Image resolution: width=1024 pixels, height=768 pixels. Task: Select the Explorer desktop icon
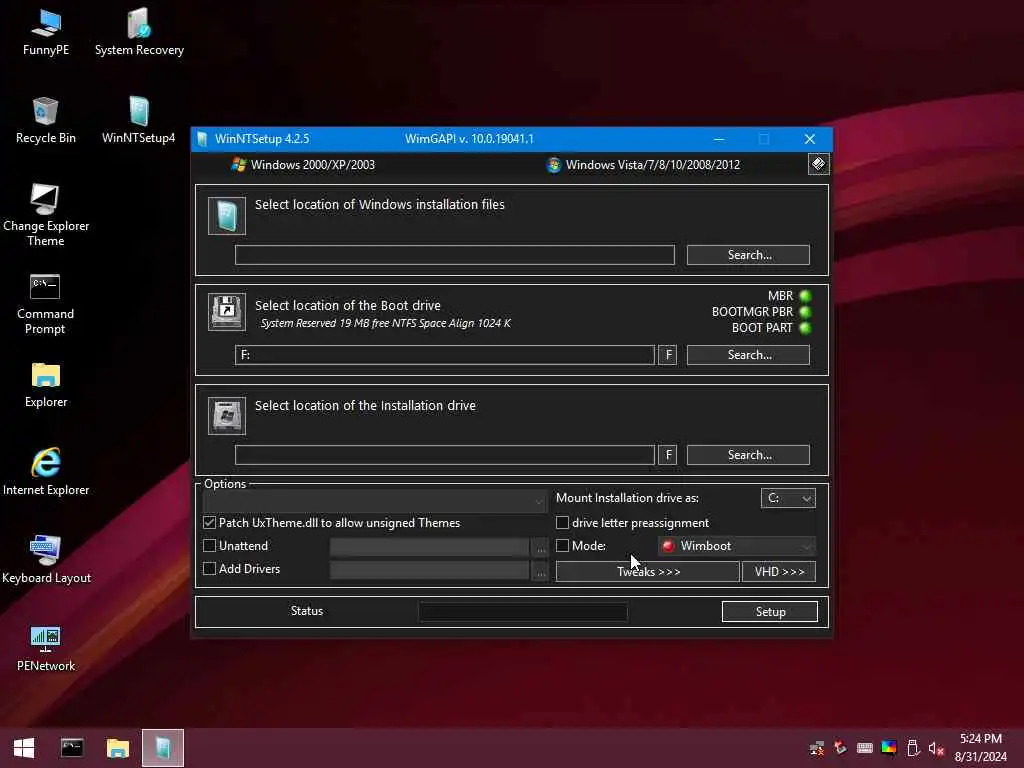46,385
